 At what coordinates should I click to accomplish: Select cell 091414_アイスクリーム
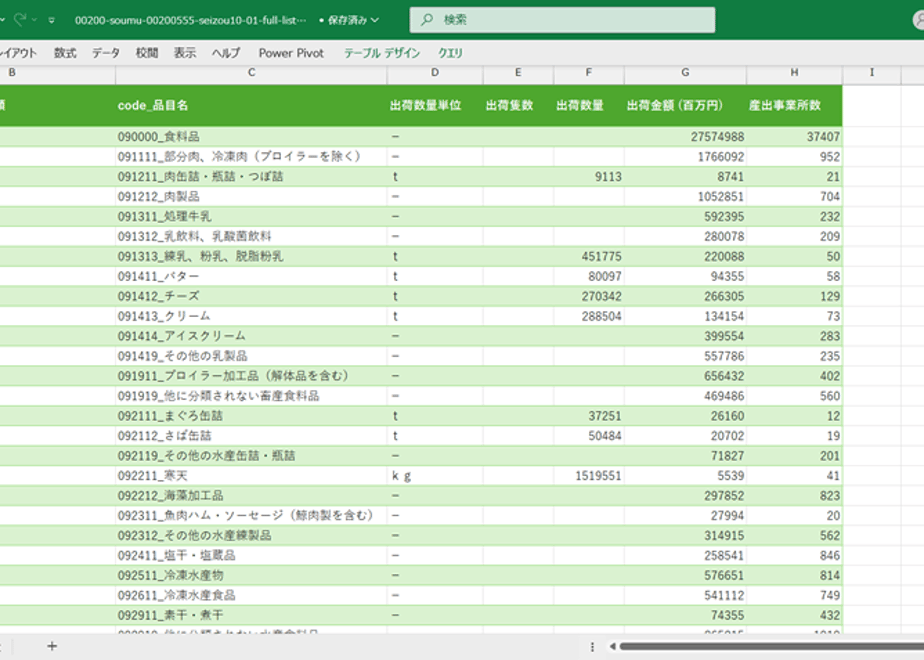(x=252, y=336)
